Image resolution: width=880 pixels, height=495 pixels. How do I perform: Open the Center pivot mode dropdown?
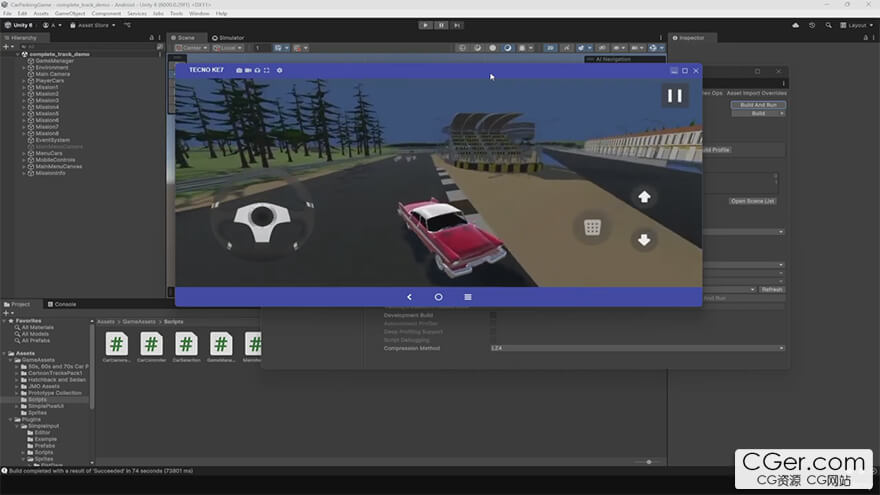191,48
